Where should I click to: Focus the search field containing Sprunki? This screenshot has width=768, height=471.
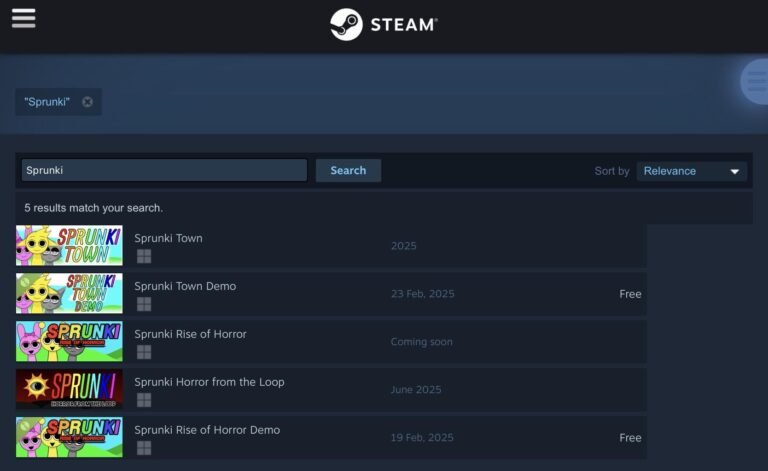coord(164,170)
